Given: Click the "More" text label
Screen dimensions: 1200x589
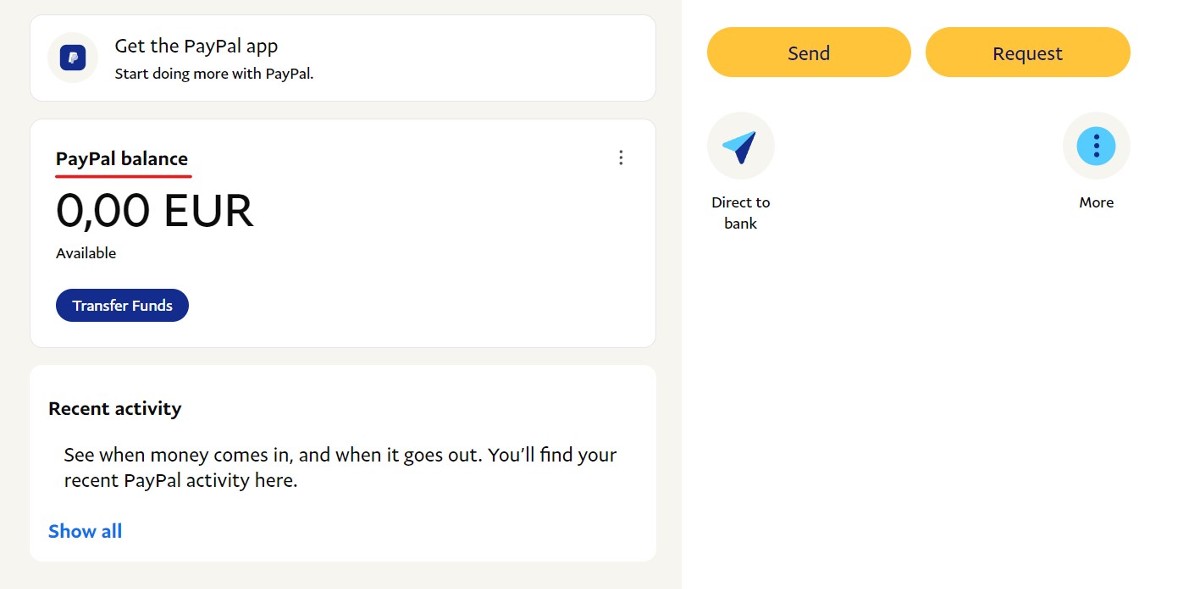Looking at the screenshot, I should click(x=1096, y=202).
